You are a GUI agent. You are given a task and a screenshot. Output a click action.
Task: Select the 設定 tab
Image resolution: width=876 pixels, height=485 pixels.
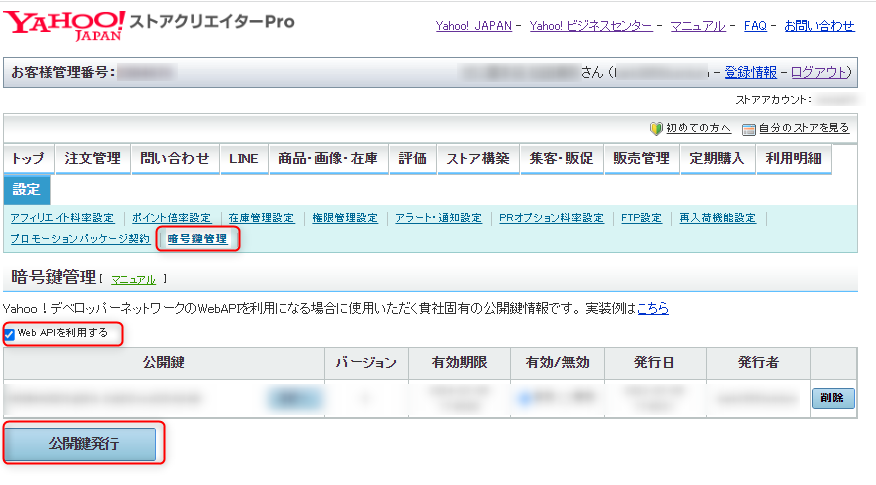[27, 190]
